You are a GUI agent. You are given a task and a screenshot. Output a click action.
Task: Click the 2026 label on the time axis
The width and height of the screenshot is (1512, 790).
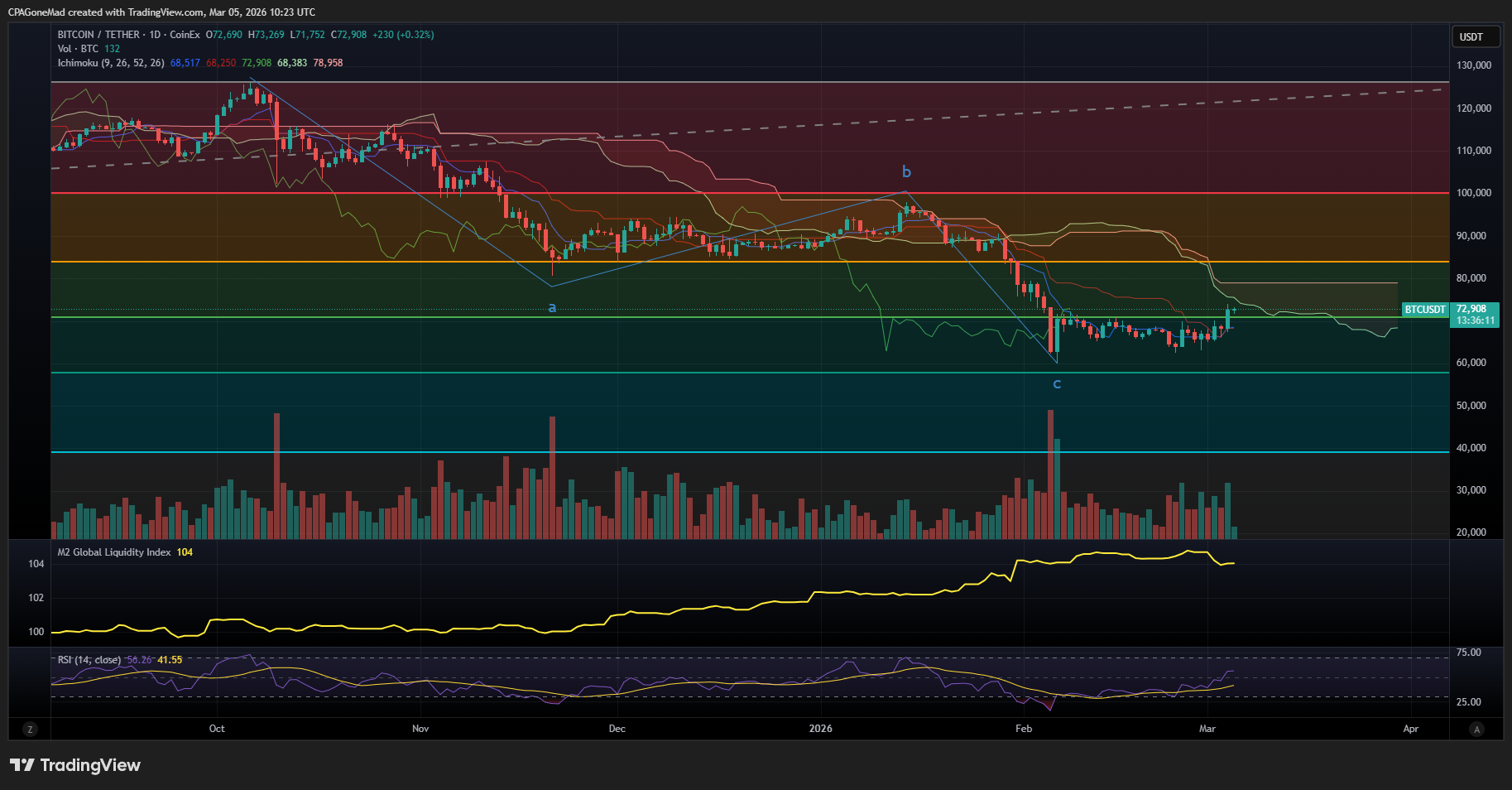[x=820, y=729]
